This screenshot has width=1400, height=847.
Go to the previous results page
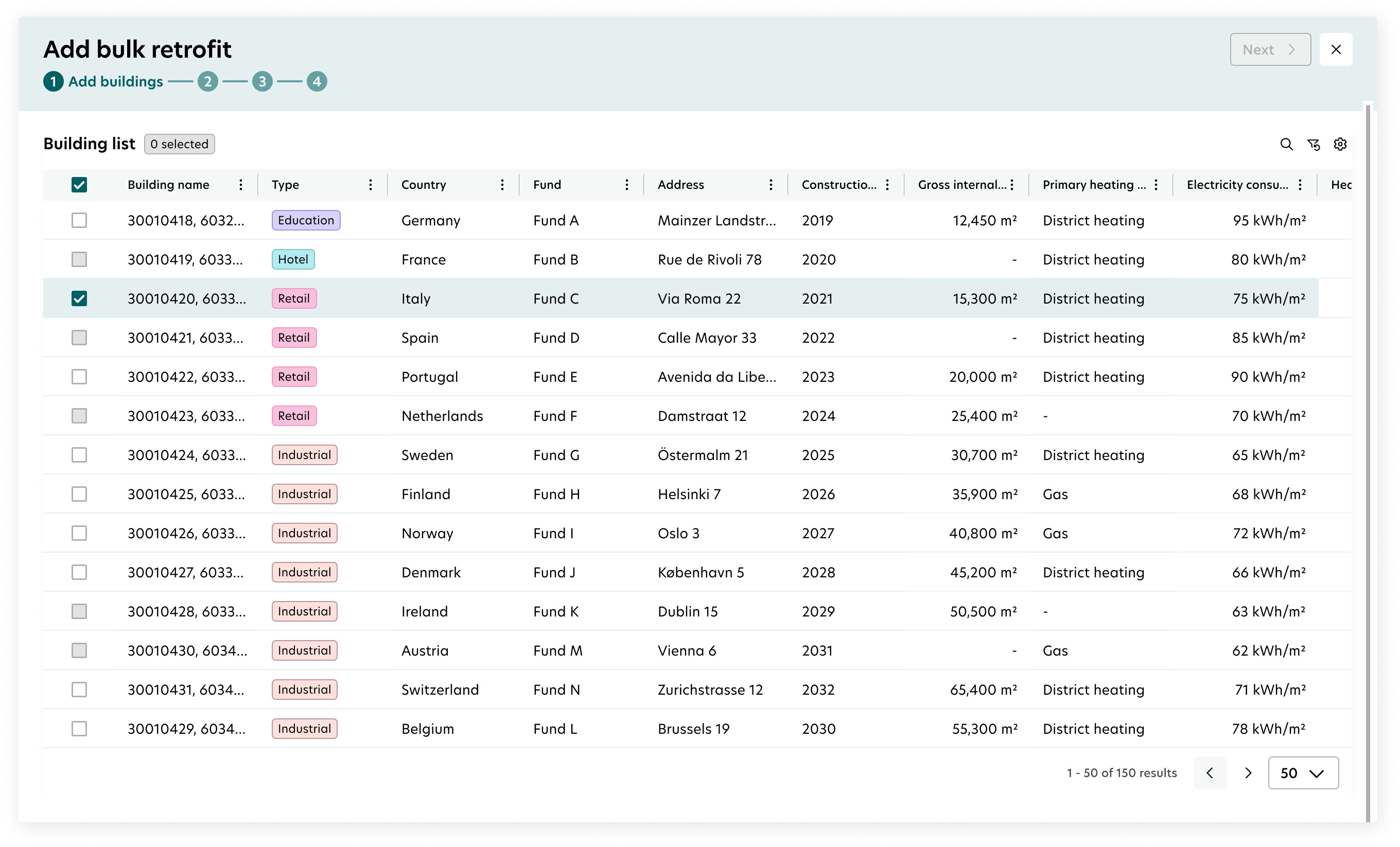click(x=1210, y=772)
